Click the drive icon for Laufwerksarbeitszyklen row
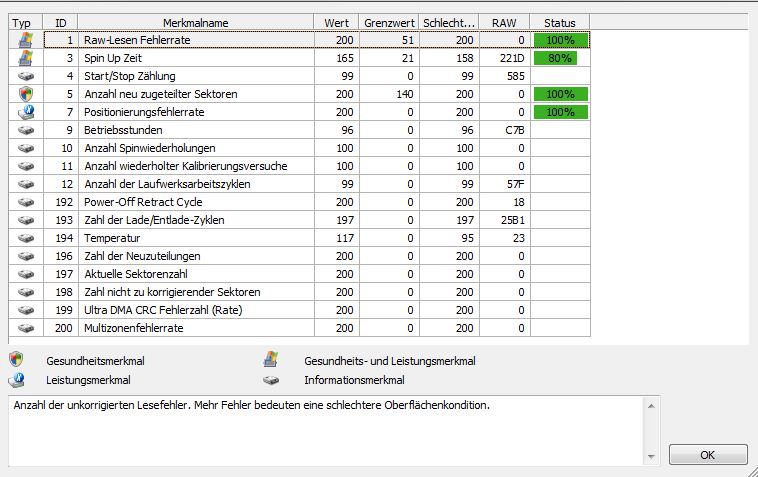The width and height of the screenshot is (758, 477). click(26, 184)
